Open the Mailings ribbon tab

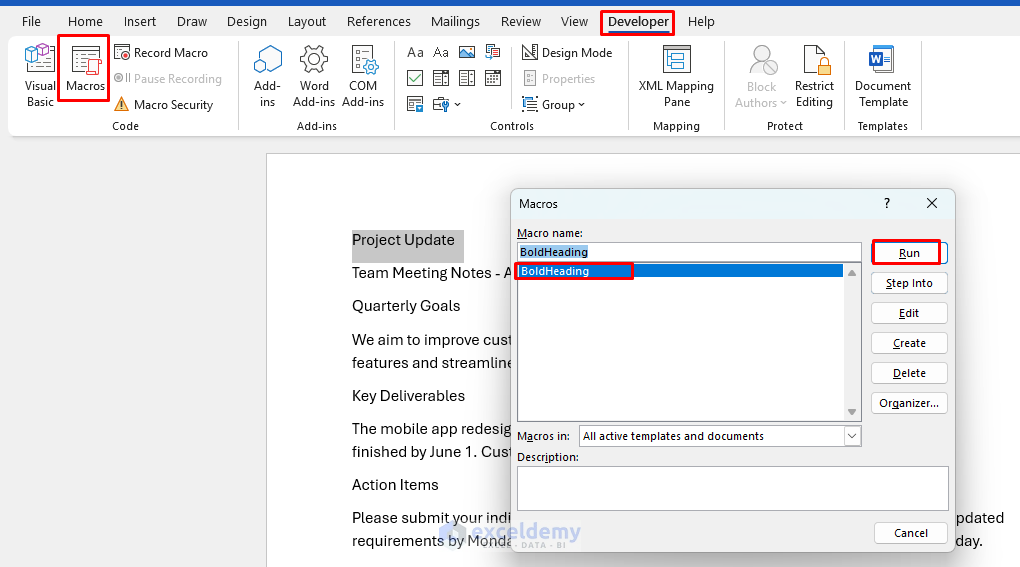click(x=455, y=21)
